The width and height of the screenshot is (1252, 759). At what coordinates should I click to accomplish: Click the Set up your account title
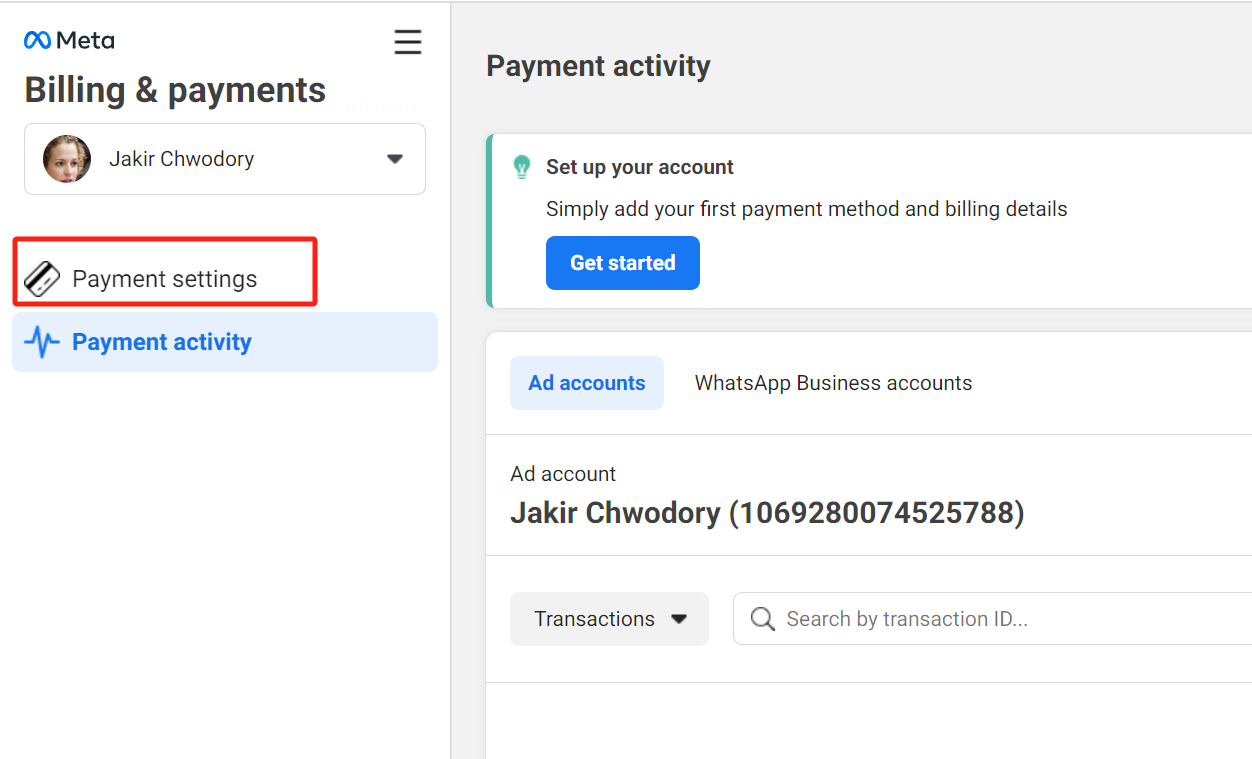pos(640,167)
